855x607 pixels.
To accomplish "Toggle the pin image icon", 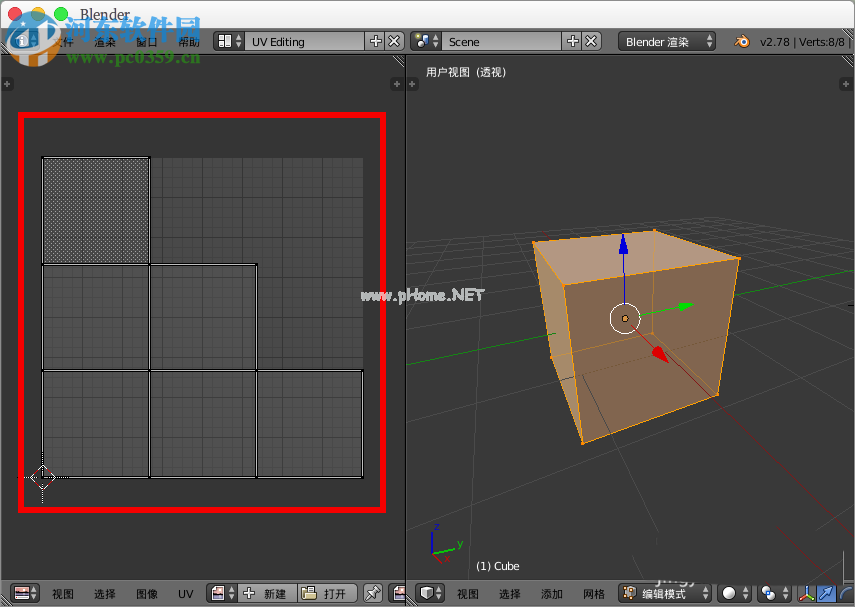I will tap(372, 593).
